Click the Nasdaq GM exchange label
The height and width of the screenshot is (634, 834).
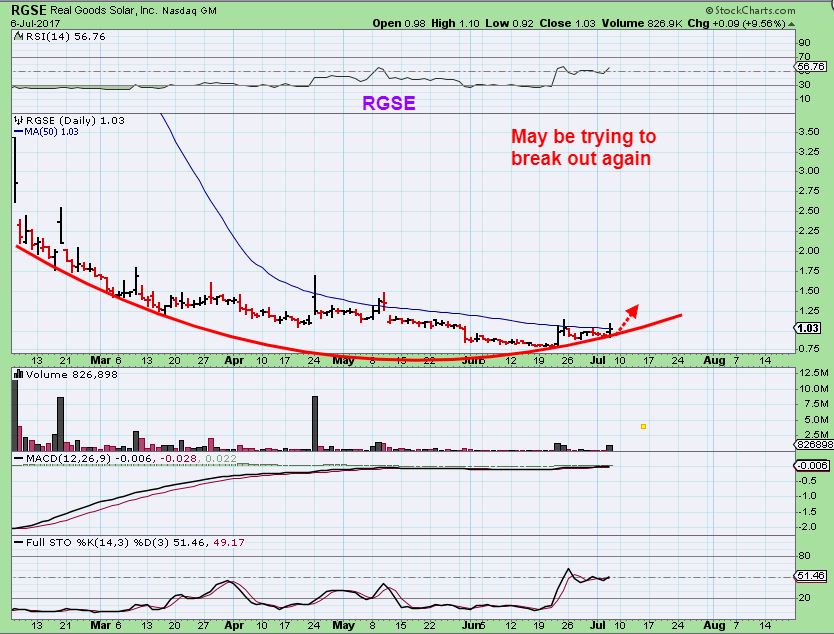[x=189, y=11]
